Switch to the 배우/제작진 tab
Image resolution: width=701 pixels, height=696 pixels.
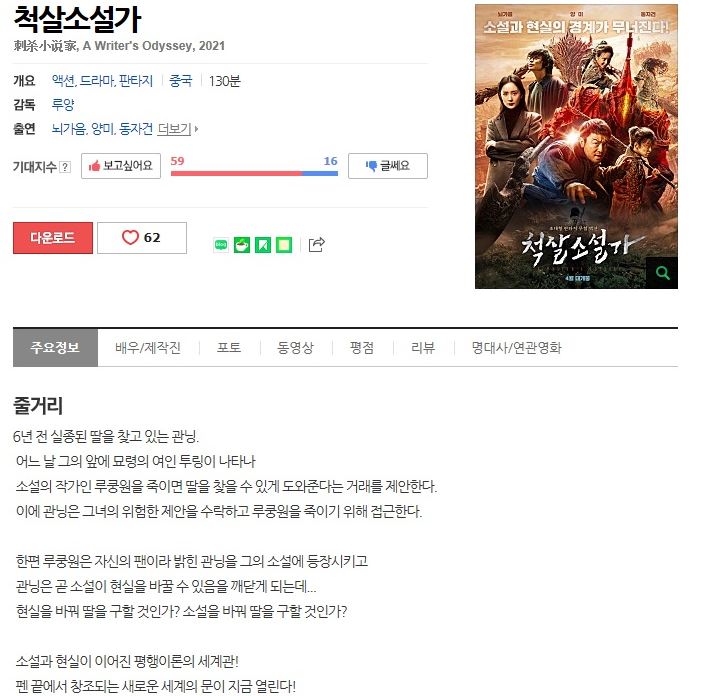148,347
